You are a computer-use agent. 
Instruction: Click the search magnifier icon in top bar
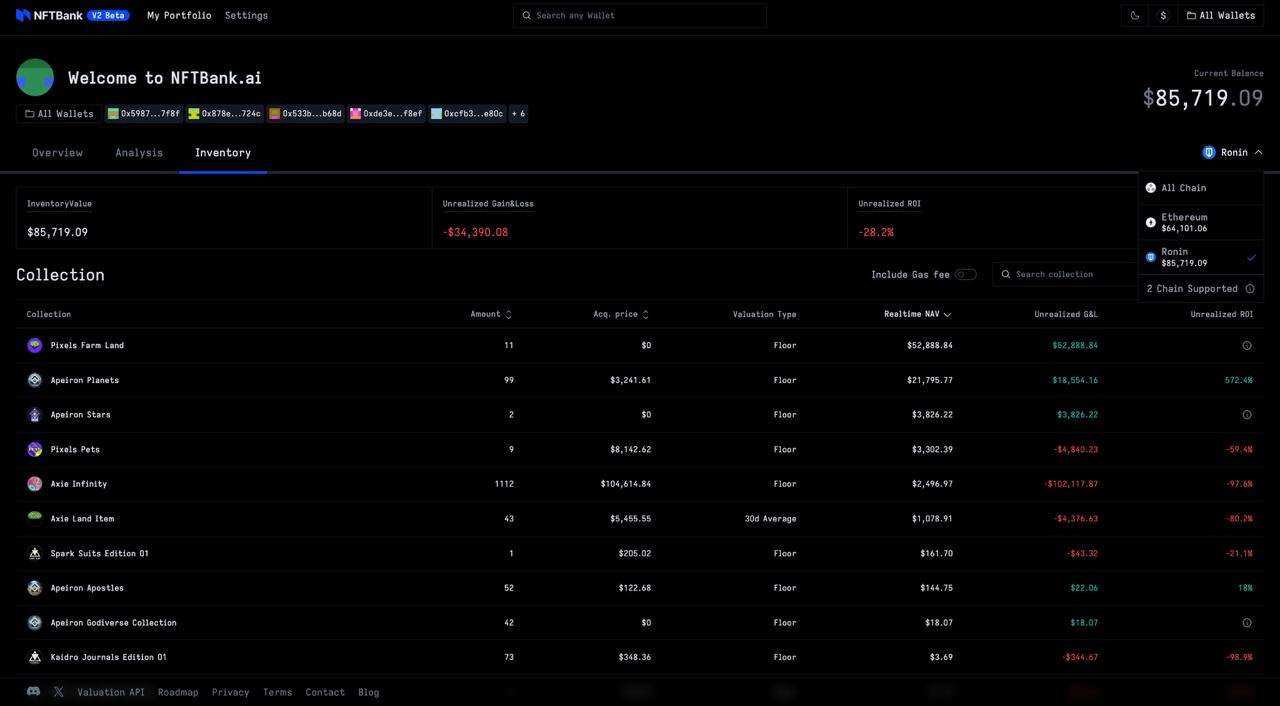point(527,15)
